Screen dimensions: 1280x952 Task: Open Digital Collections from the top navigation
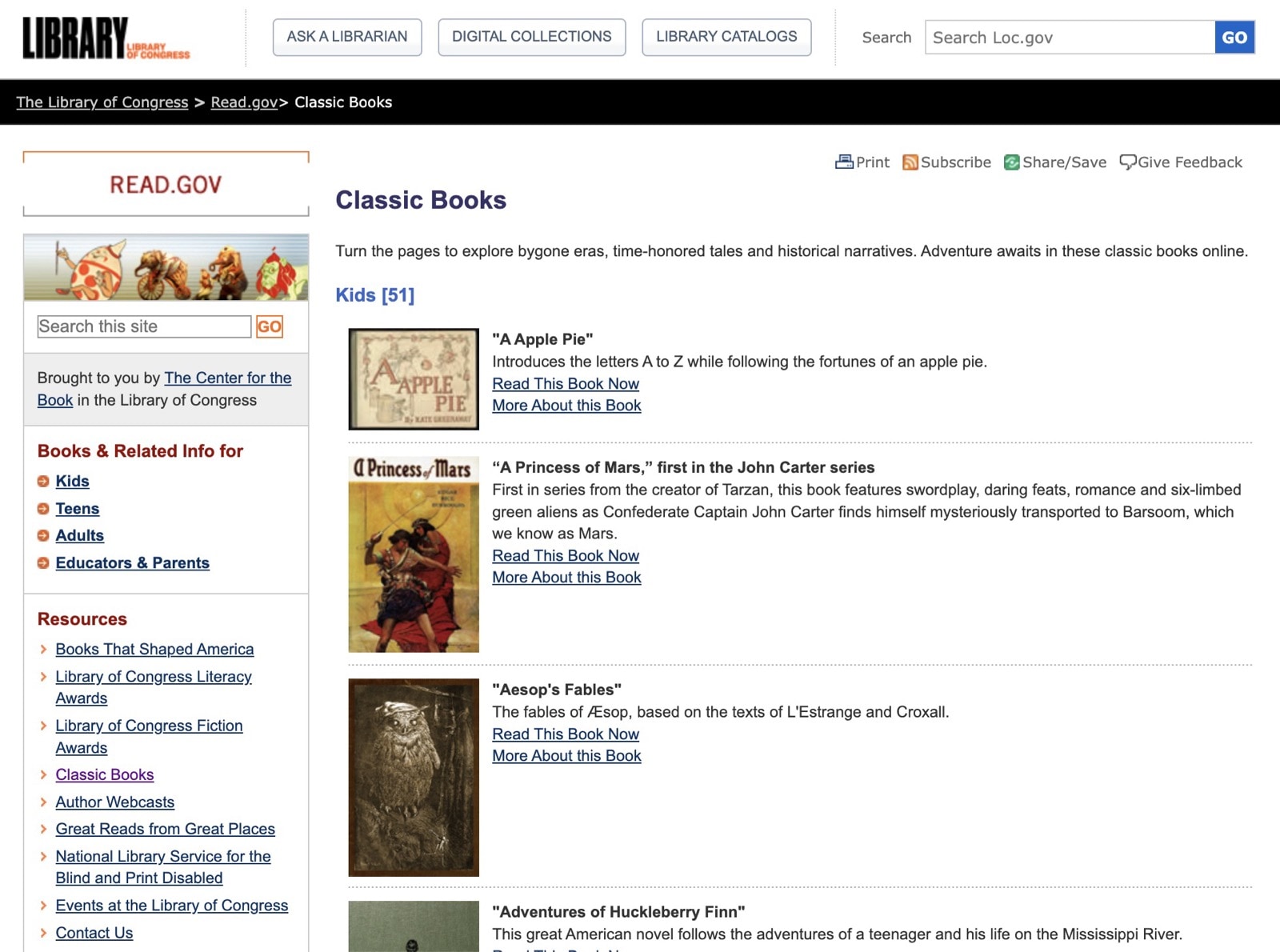[531, 37]
